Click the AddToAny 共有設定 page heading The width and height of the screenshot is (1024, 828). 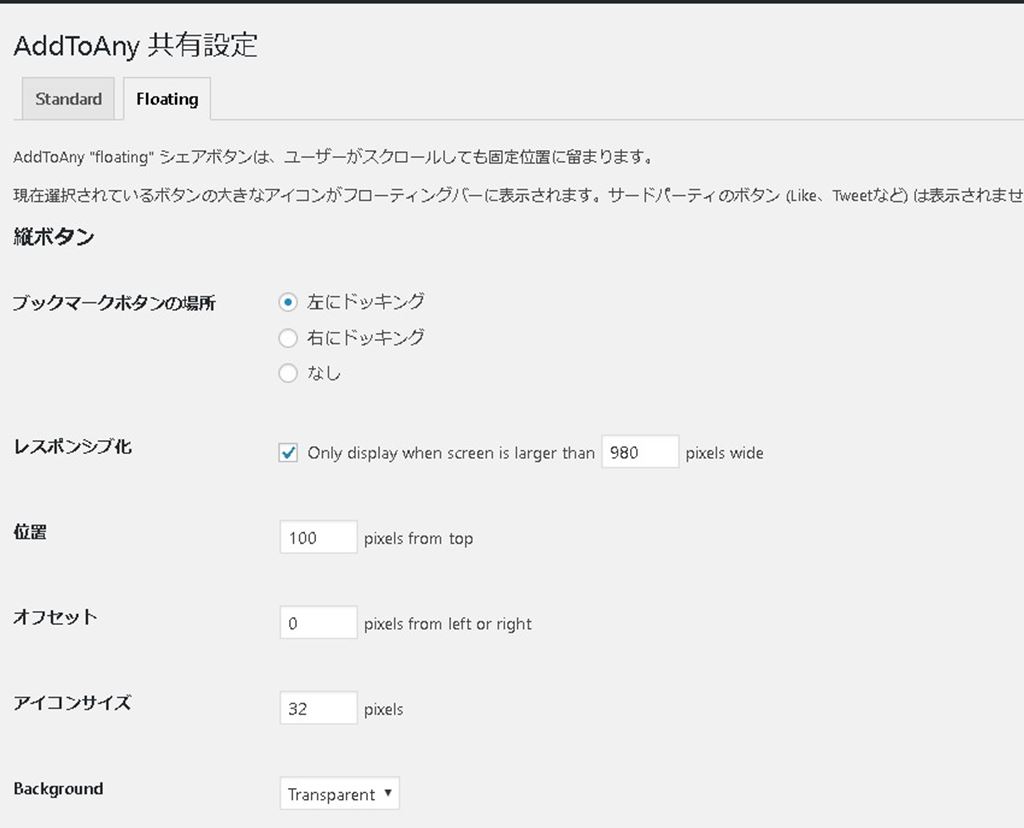tap(135, 46)
